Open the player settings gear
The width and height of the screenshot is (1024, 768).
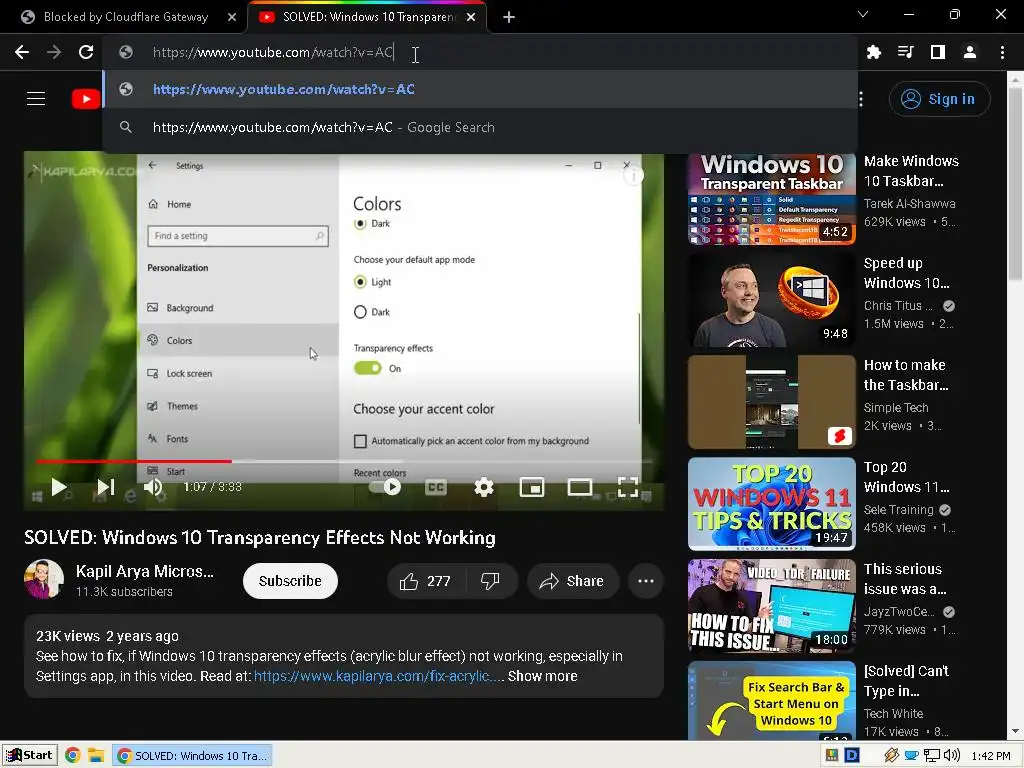(484, 487)
